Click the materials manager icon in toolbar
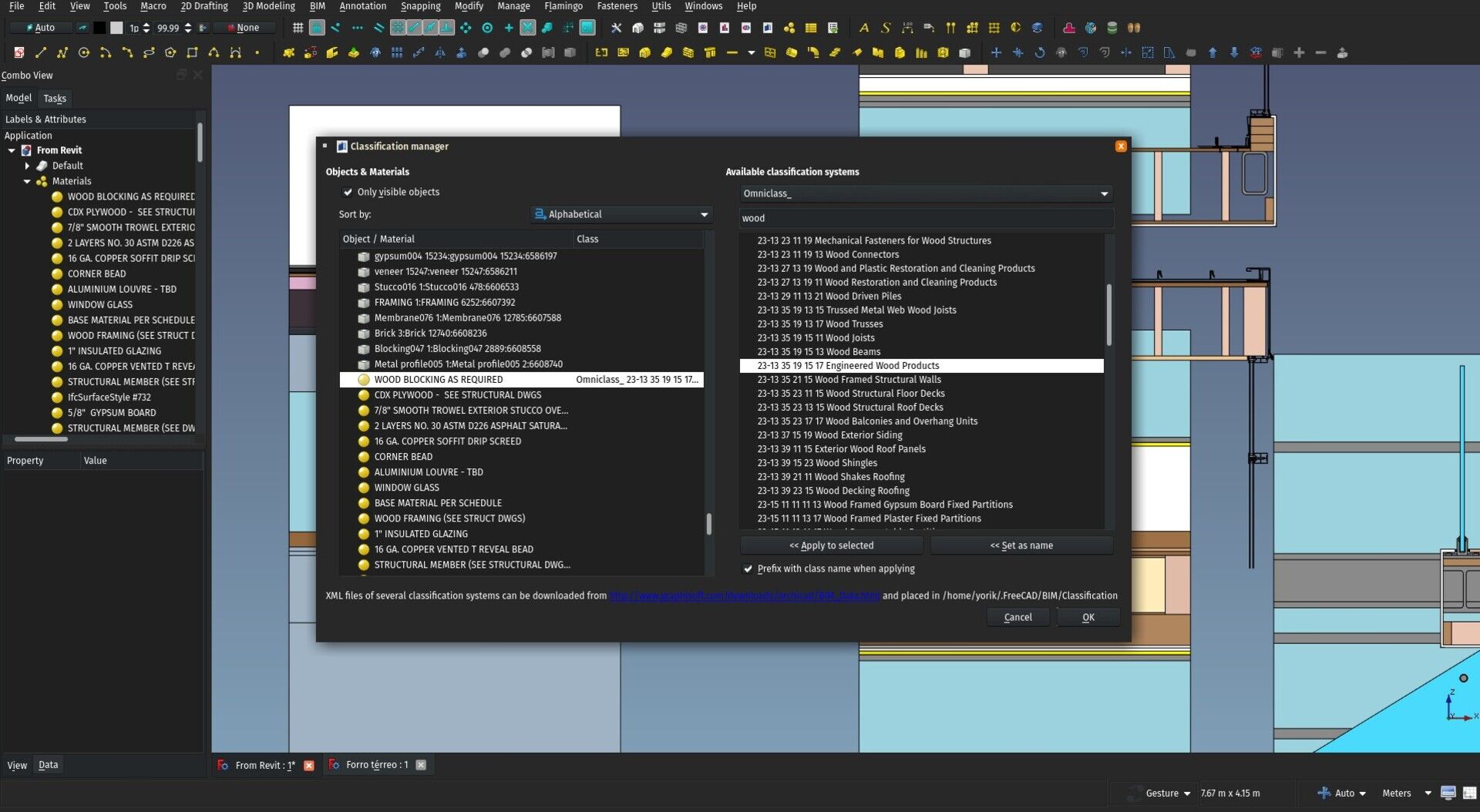The height and width of the screenshot is (812, 1480). coord(789,28)
